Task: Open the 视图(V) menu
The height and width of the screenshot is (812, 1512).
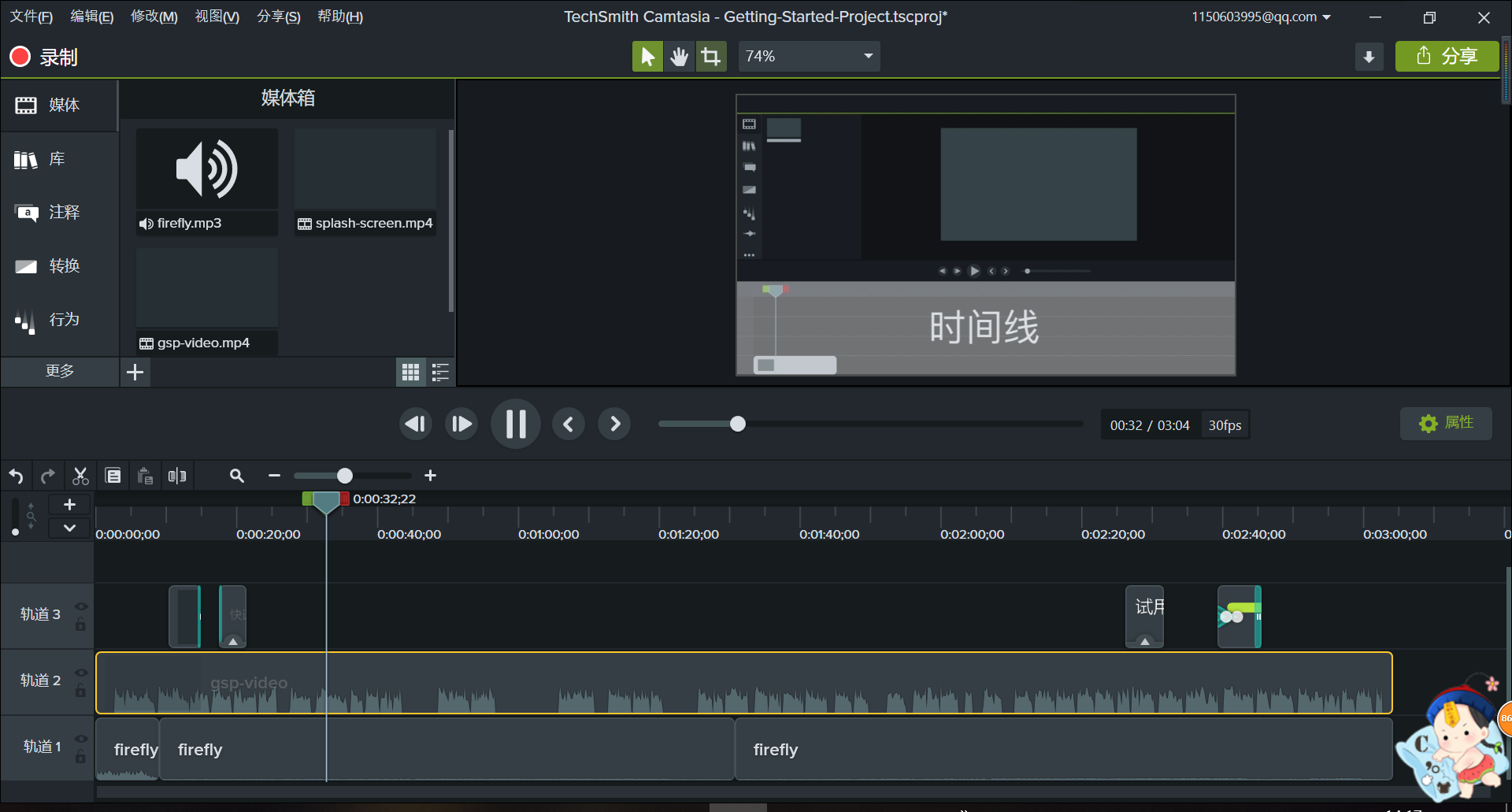Action: click(x=217, y=17)
